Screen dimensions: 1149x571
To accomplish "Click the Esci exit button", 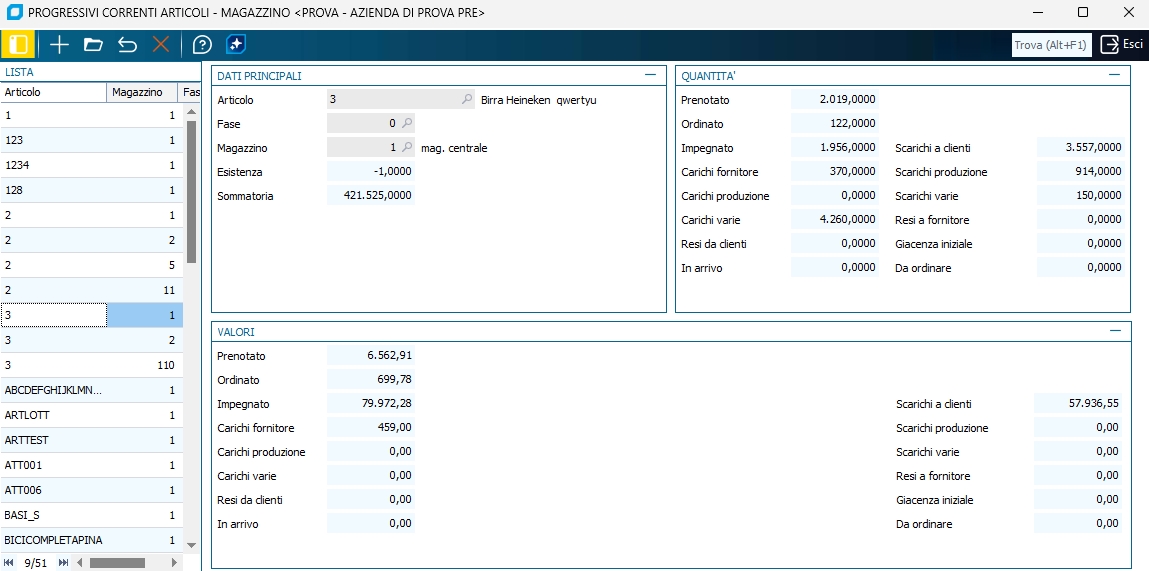I will pos(1122,44).
